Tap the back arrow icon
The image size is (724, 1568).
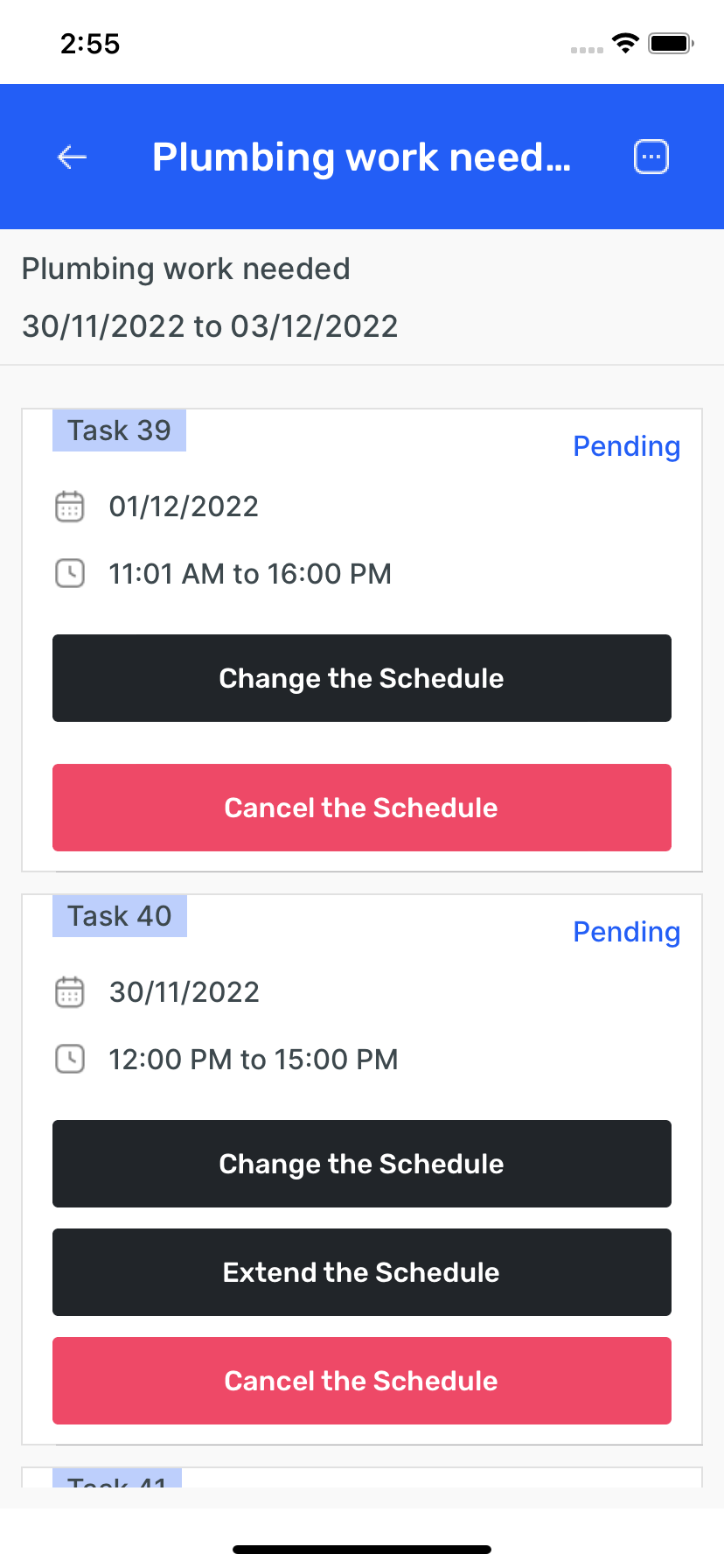(x=72, y=157)
